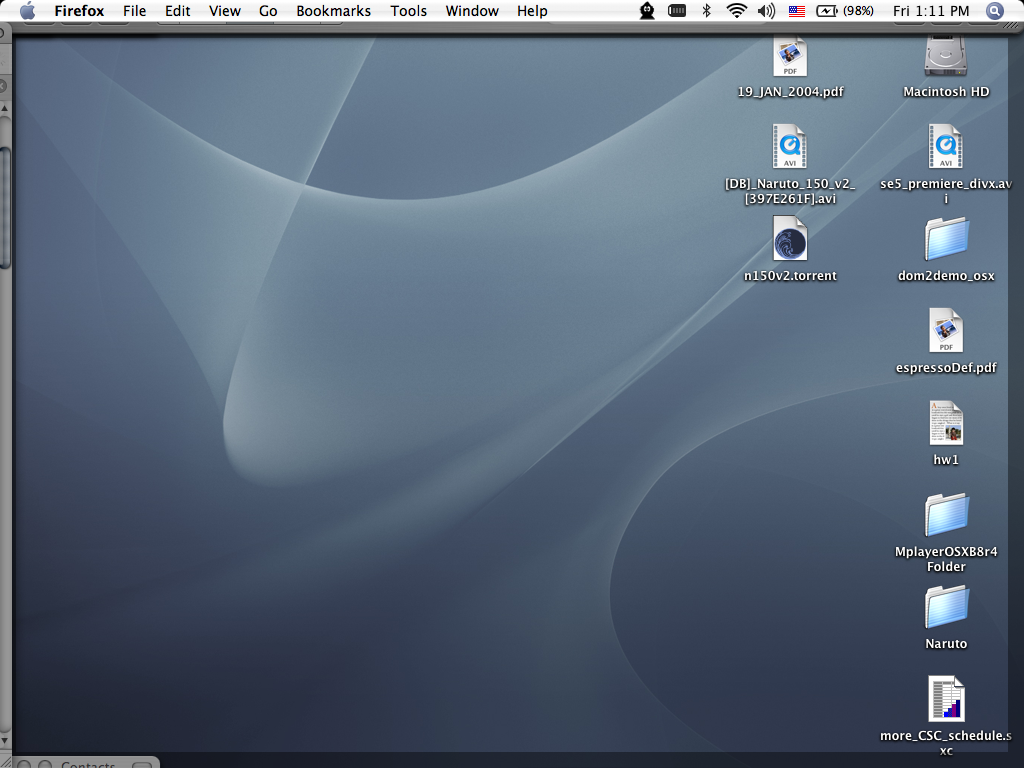This screenshot has width=1024, height=768.
Task: Click the hw1 document icon
Action: tap(945, 424)
